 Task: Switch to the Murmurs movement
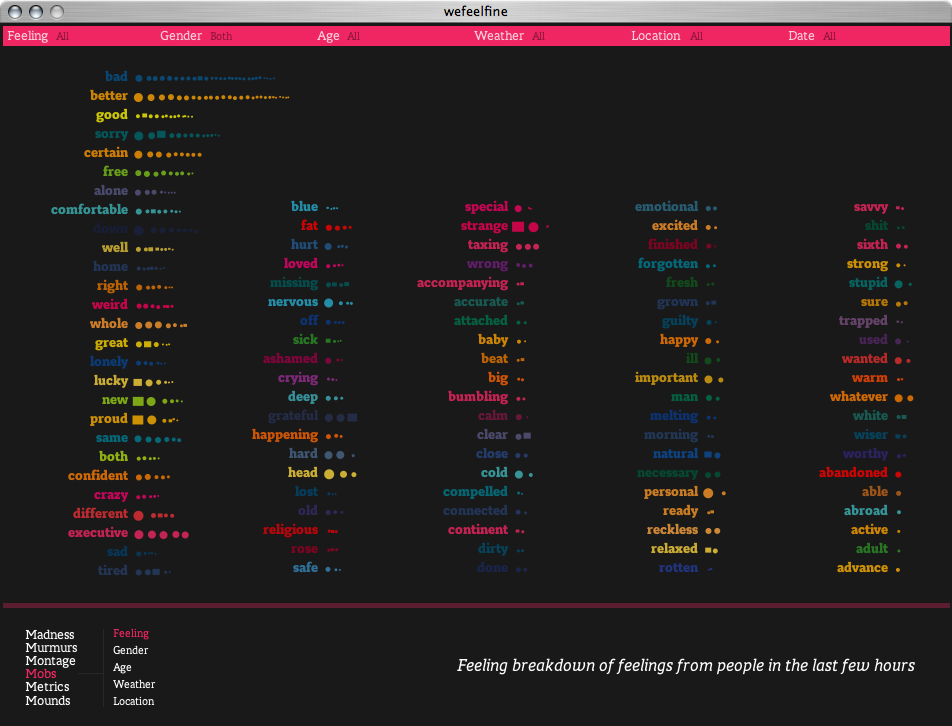click(x=51, y=648)
